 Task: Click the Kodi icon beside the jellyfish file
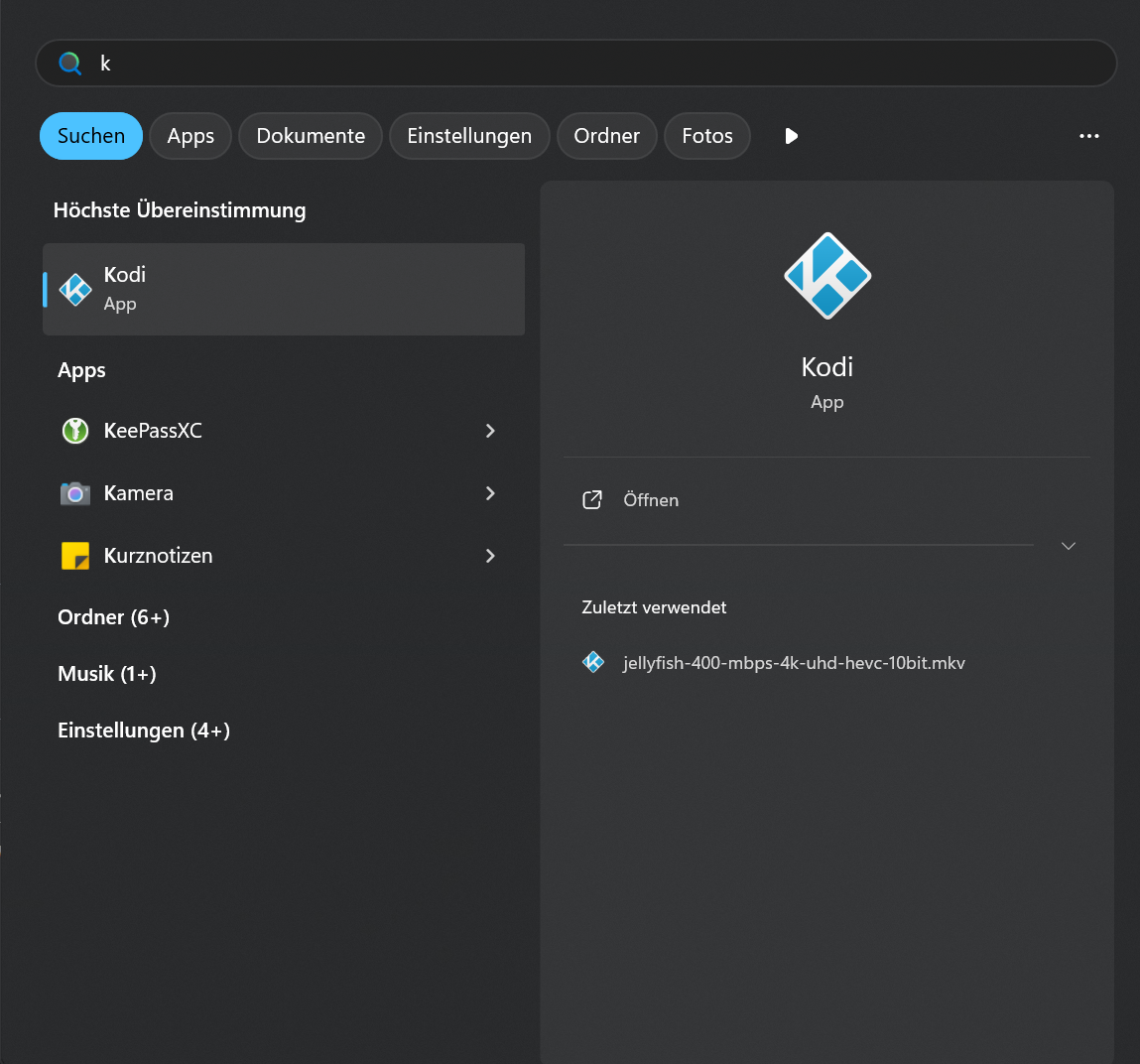(593, 662)
